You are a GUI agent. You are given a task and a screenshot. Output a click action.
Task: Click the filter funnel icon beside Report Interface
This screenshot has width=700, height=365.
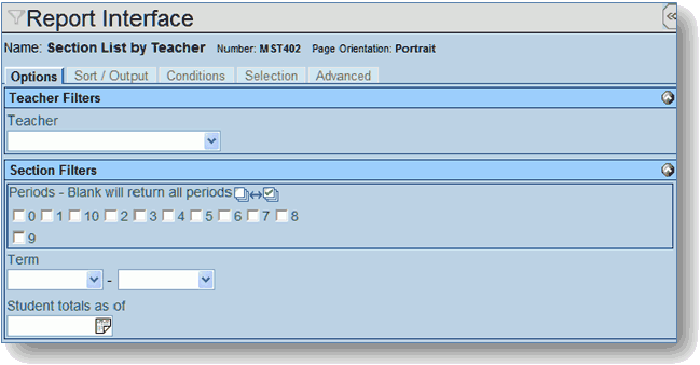point(16,18)
